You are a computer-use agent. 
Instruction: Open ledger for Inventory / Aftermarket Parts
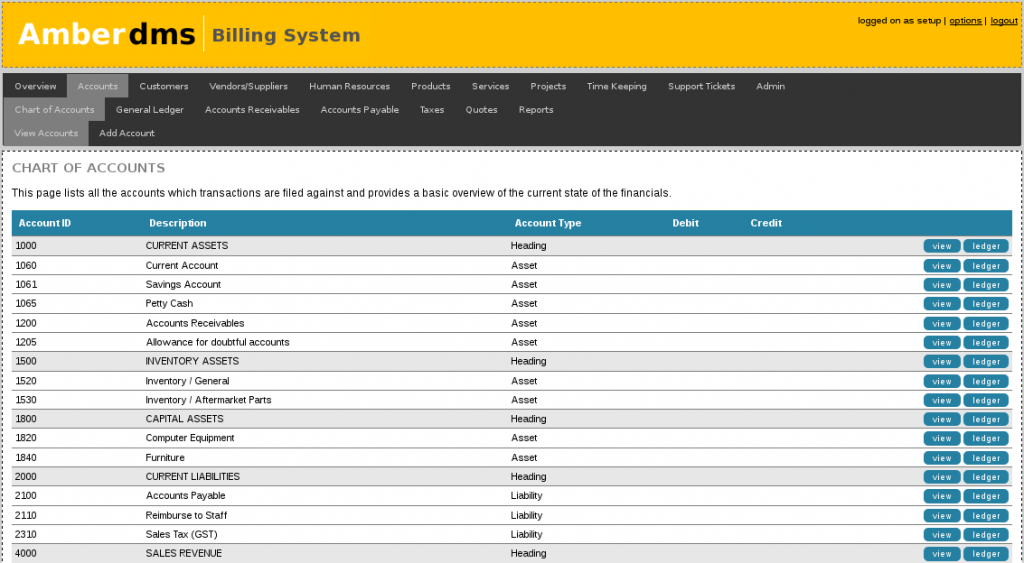tap(986, 400)
